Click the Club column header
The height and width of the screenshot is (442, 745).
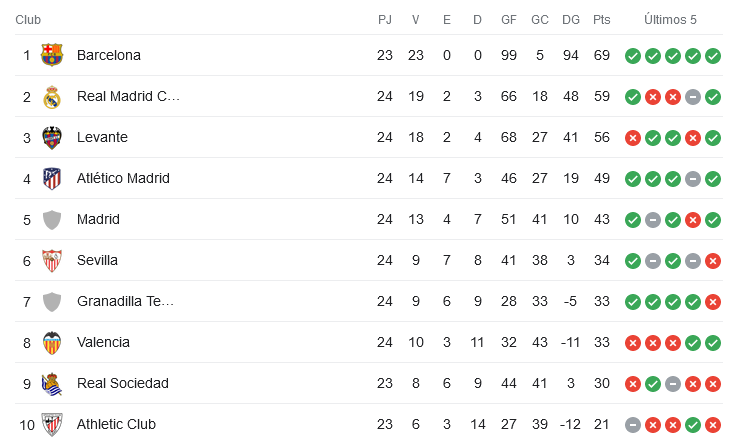coord(28,19)
